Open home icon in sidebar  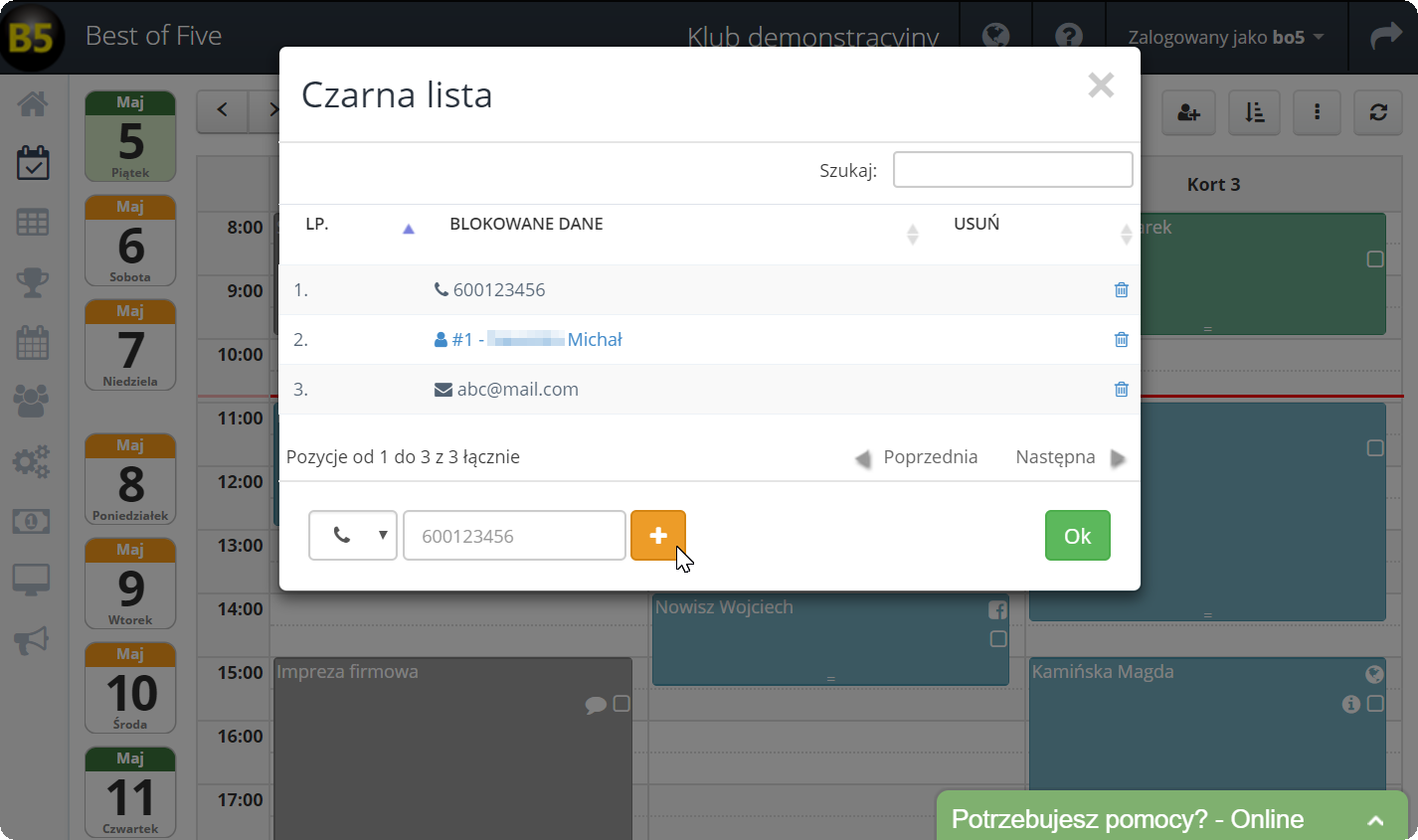(32, 103)
